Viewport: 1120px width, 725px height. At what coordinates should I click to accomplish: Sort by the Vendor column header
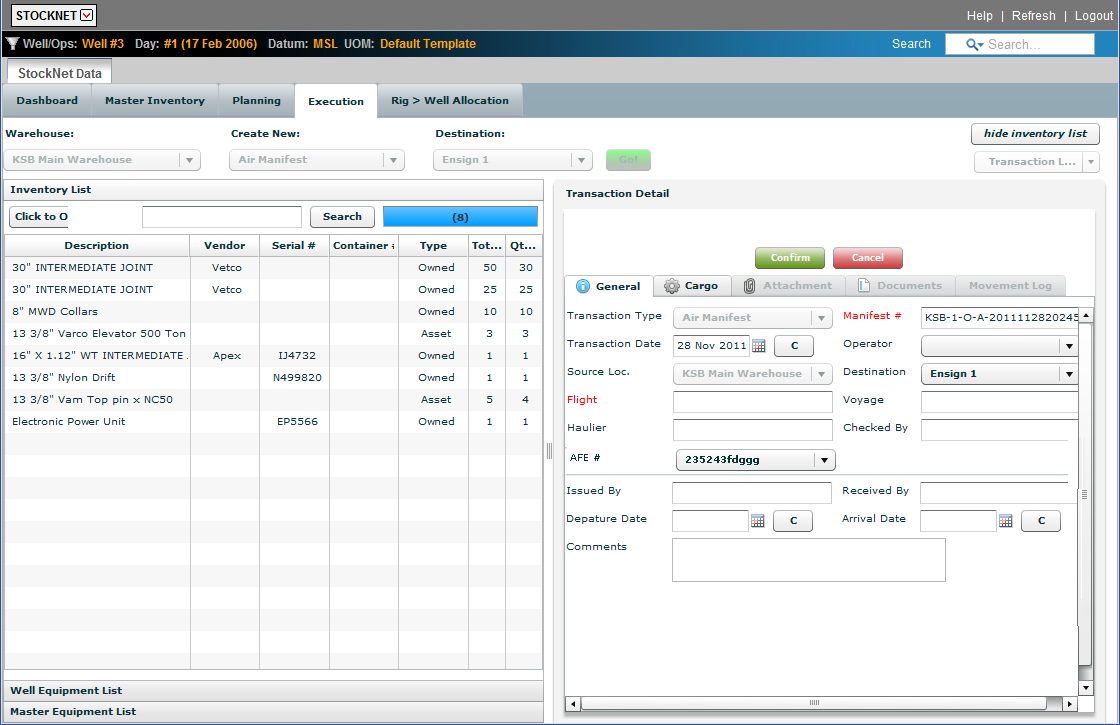224,246
